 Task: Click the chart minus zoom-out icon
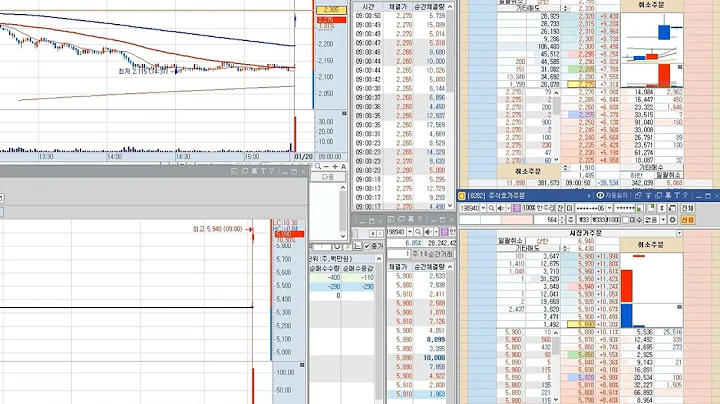326,167
